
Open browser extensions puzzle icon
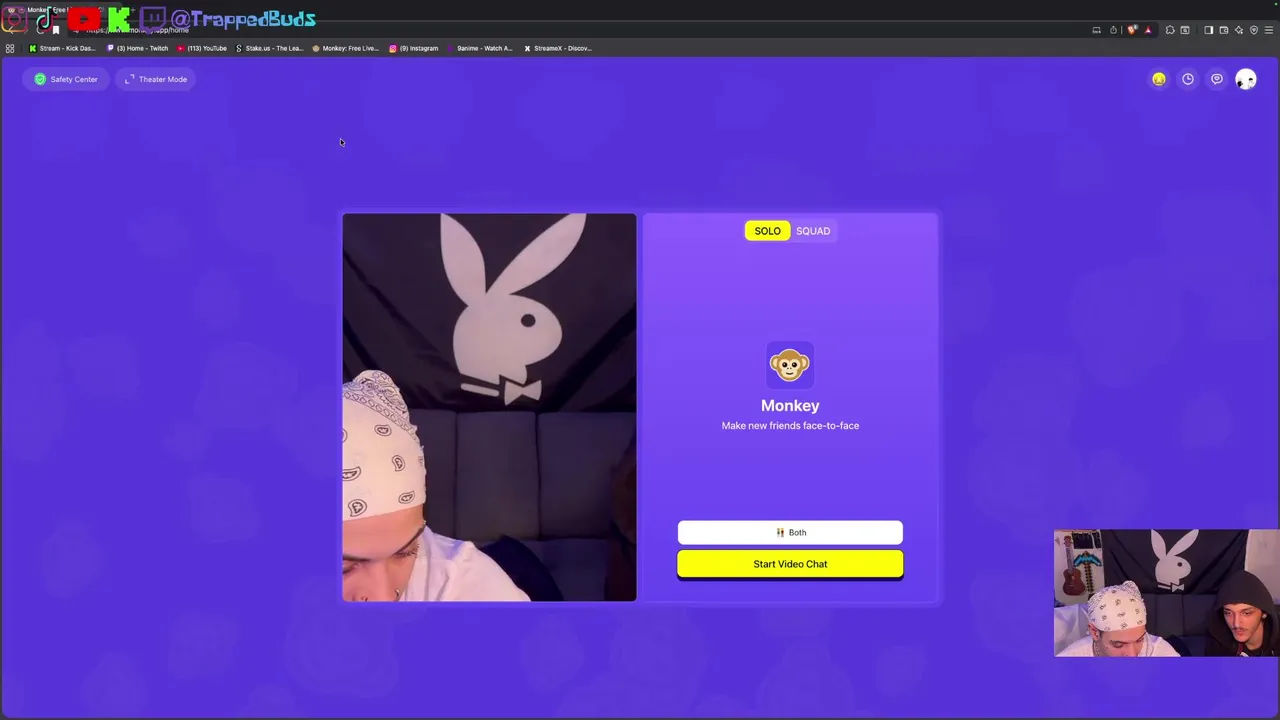pyautogui.click(x=1170, y=30)
